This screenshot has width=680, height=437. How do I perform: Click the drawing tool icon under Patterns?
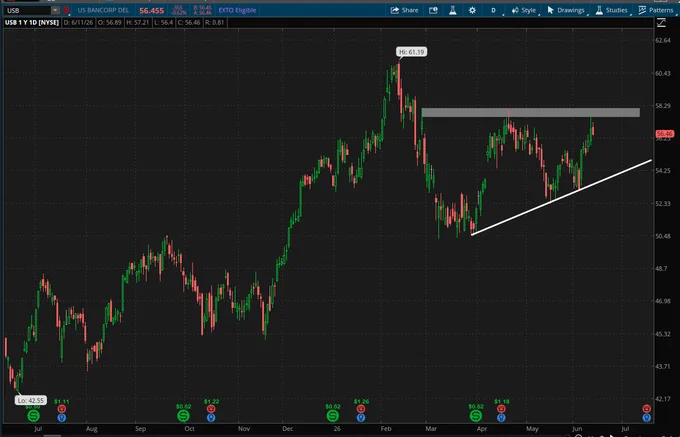pos(661,23)
